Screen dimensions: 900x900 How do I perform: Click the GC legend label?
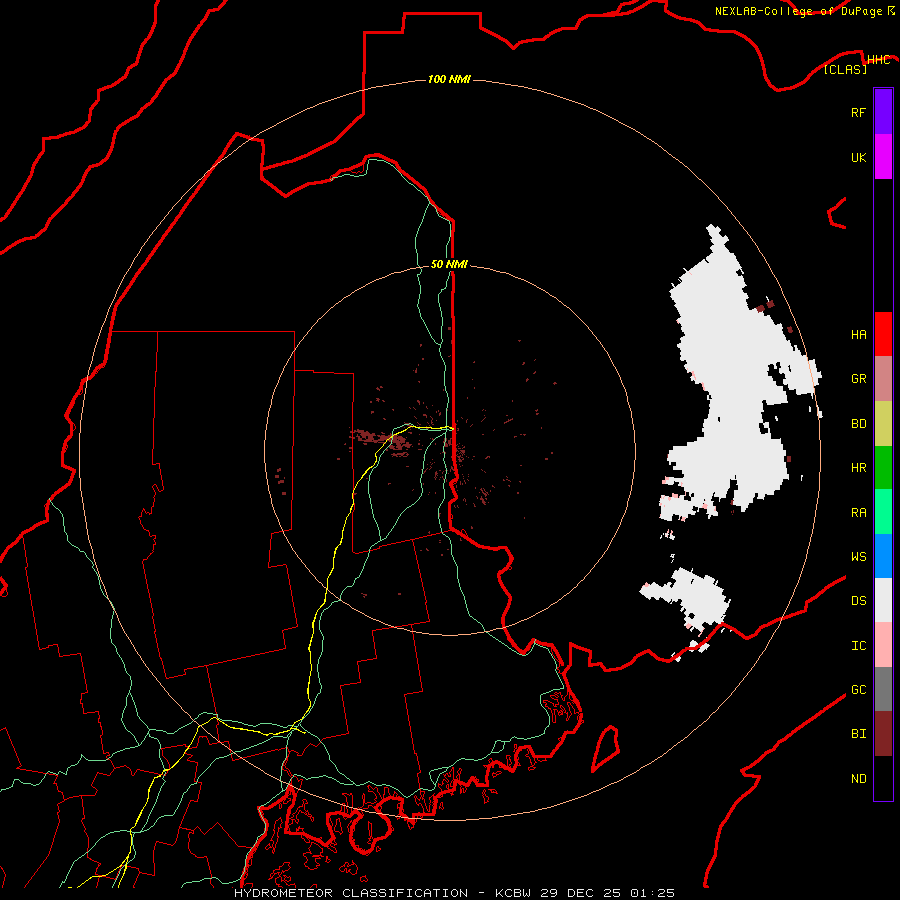pos(858,690)
